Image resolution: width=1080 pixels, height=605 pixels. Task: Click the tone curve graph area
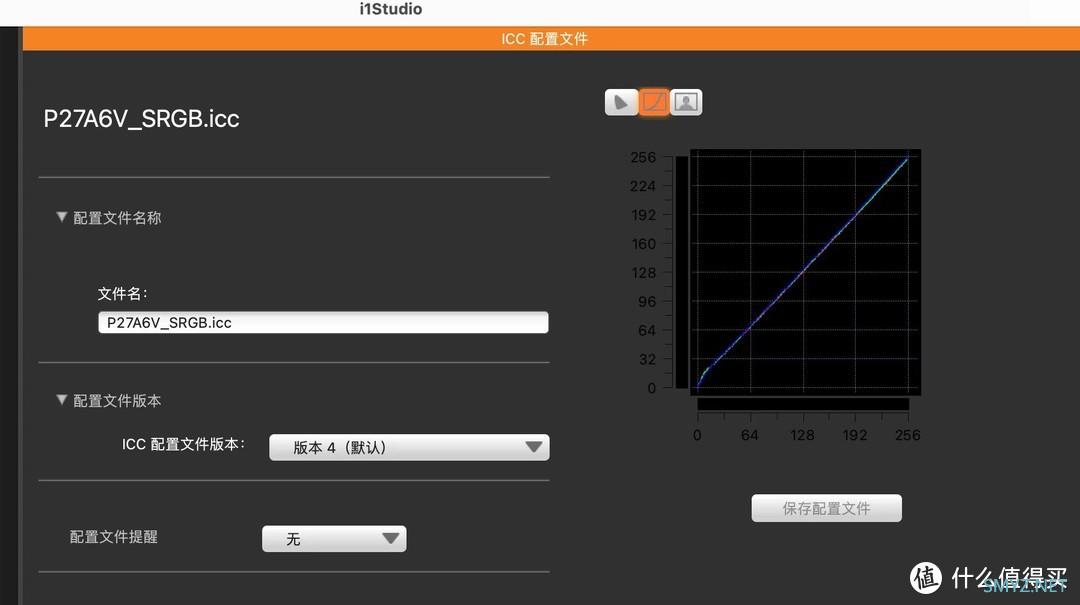(x=802, y=270)
